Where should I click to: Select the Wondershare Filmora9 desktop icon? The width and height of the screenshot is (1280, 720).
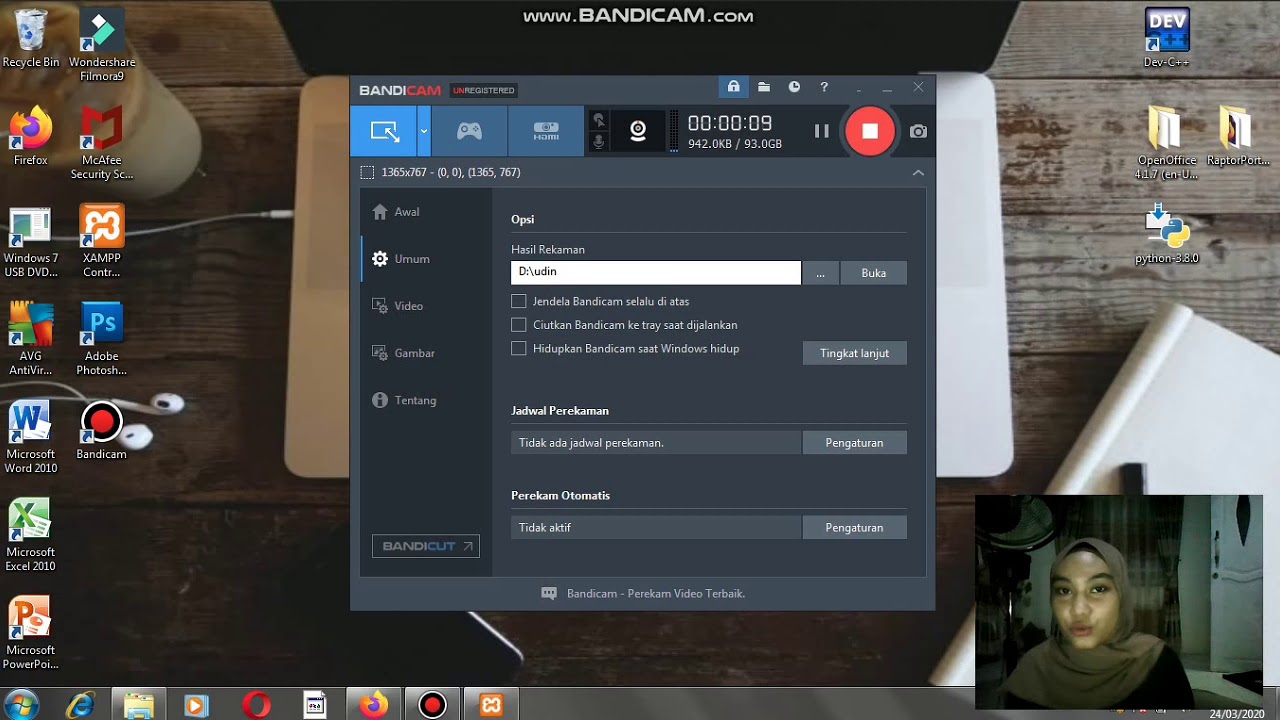click(x=102, y=46)
